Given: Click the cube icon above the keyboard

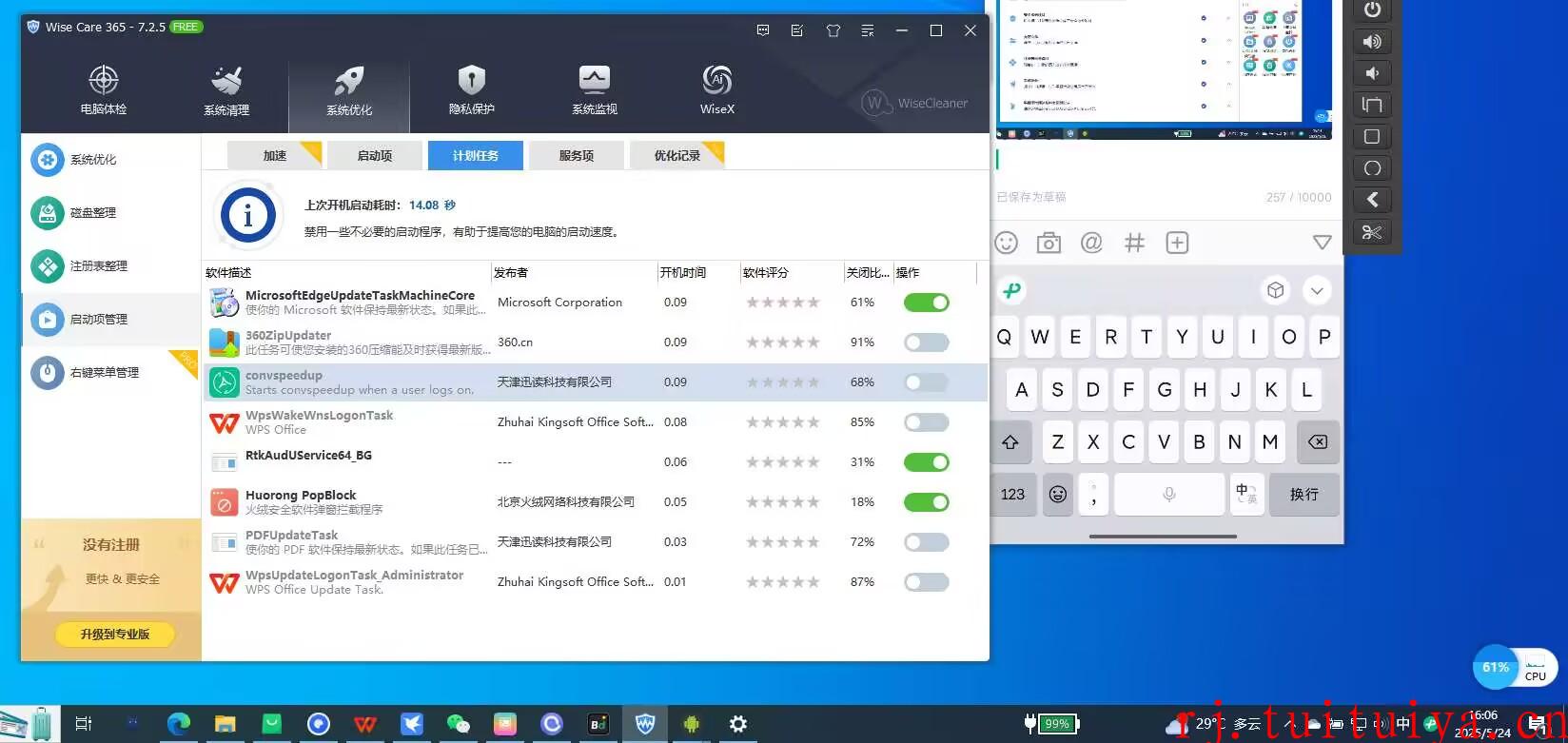Looking at the screenshot, I should coord(1275,290).
